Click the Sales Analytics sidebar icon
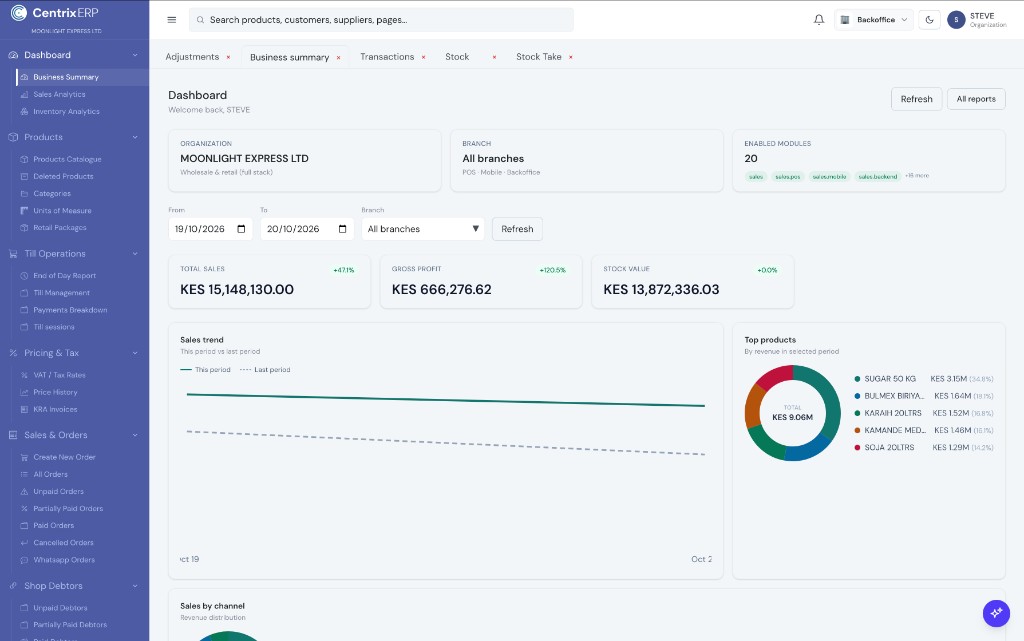The image size is (1024, 641). coord(24,95)
